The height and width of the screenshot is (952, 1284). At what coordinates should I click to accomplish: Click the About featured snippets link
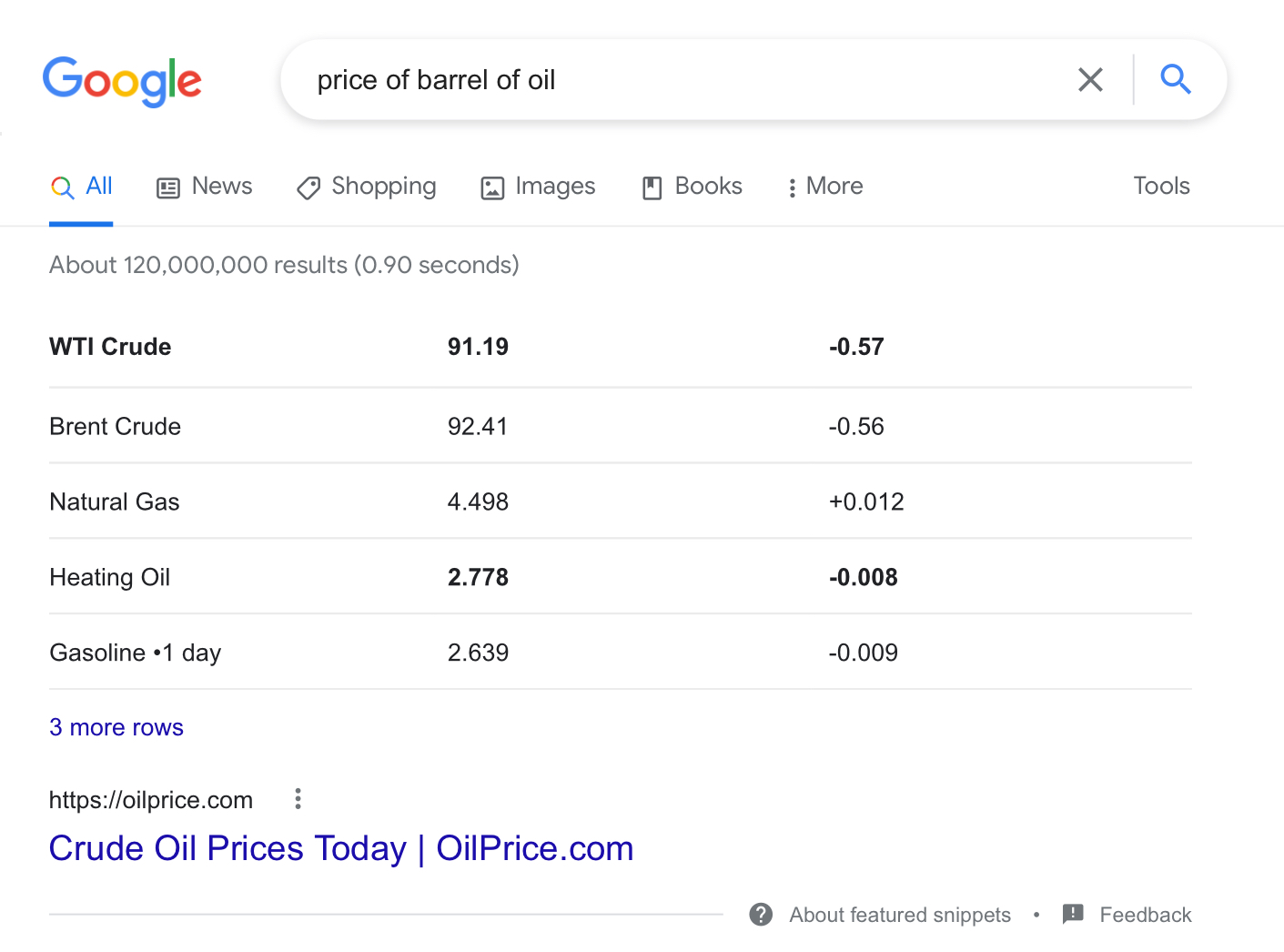point(899,915)
